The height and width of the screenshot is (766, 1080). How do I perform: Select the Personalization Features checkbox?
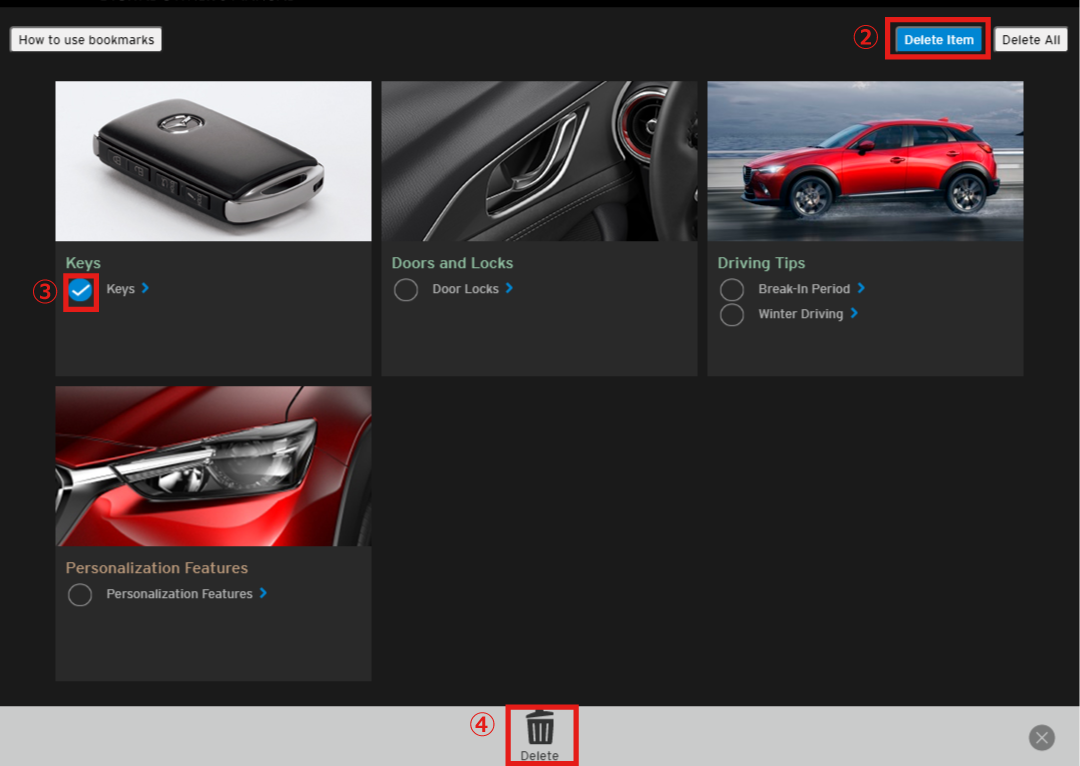[x=80, y=594]
